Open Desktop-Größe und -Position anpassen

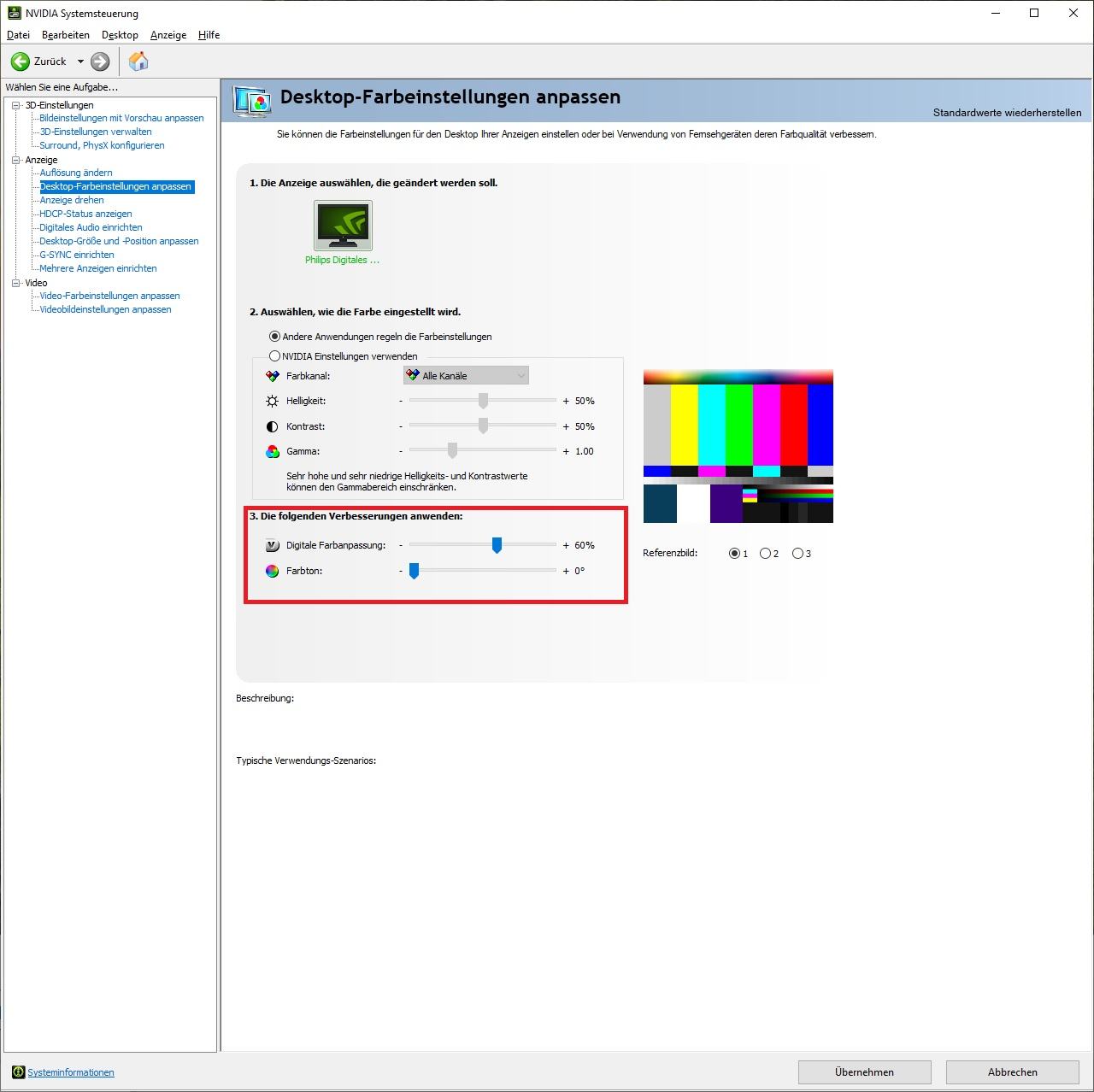click(119, 241)
